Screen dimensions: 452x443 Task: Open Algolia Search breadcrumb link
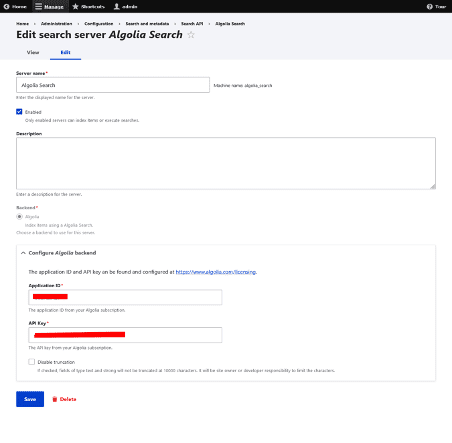(230, 24)
